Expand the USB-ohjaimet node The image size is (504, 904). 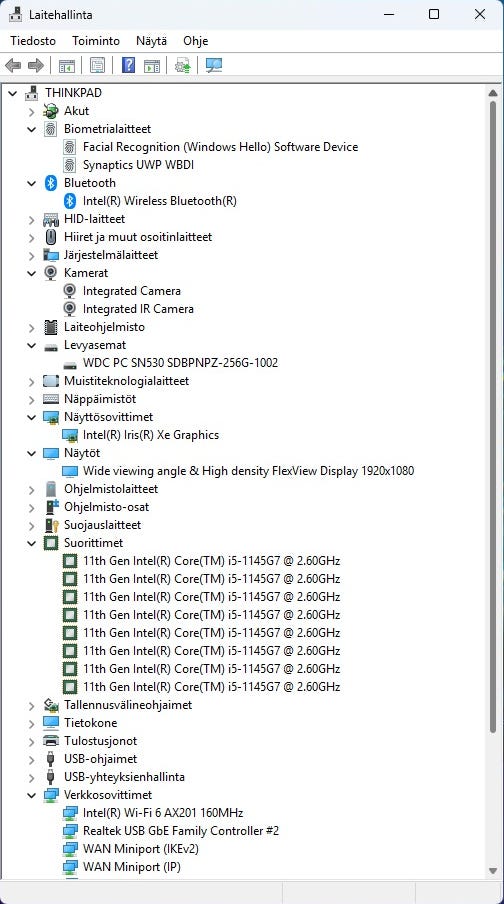[32, 759]
